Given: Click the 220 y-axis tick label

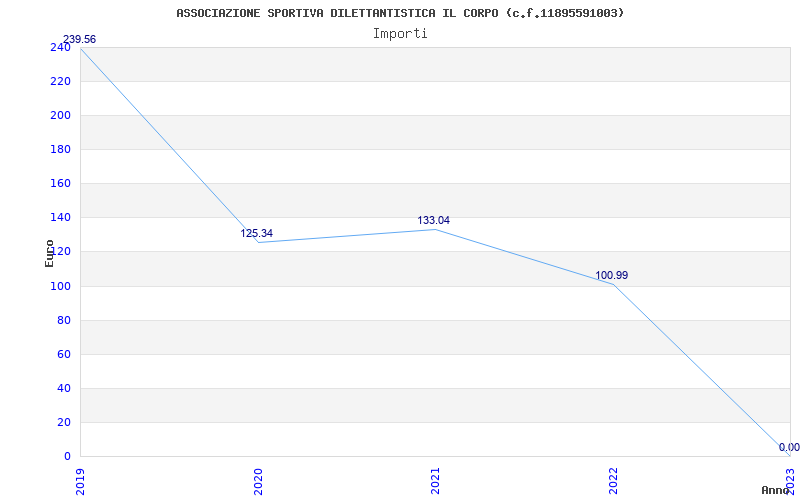Looking at the screenshot, I should tap(60, 82).
